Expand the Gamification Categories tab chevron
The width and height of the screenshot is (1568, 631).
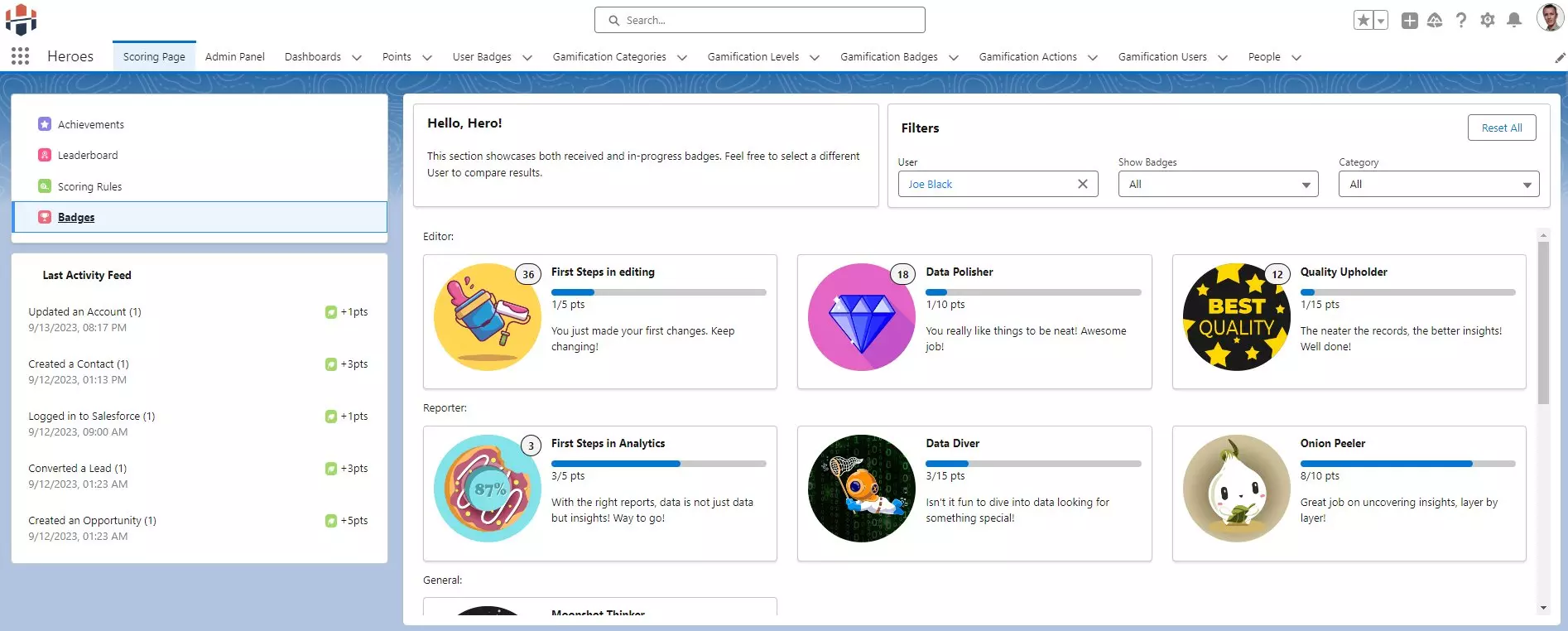(682, 57)
